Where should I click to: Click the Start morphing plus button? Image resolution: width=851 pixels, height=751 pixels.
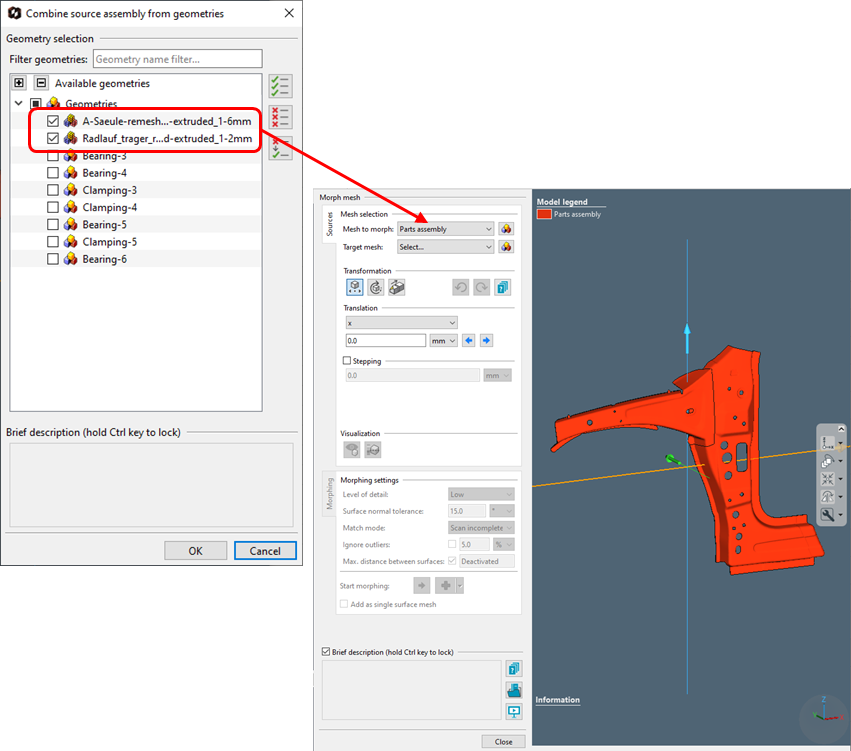446,585
